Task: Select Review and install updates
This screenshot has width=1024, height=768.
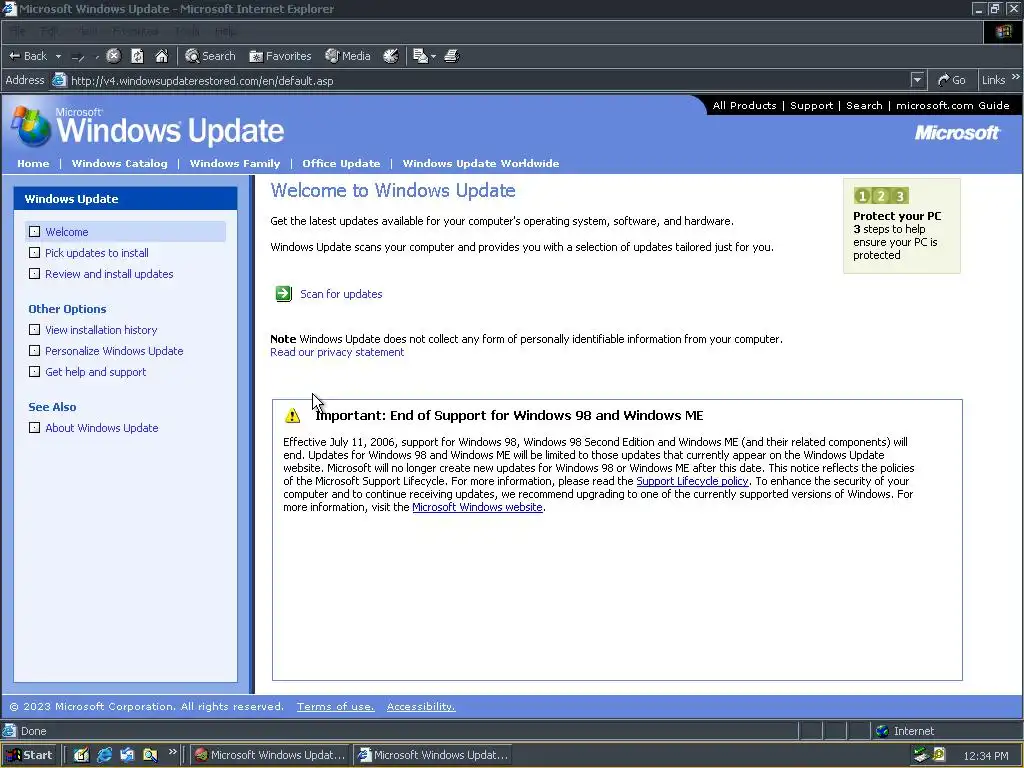Action: point(109,274)
